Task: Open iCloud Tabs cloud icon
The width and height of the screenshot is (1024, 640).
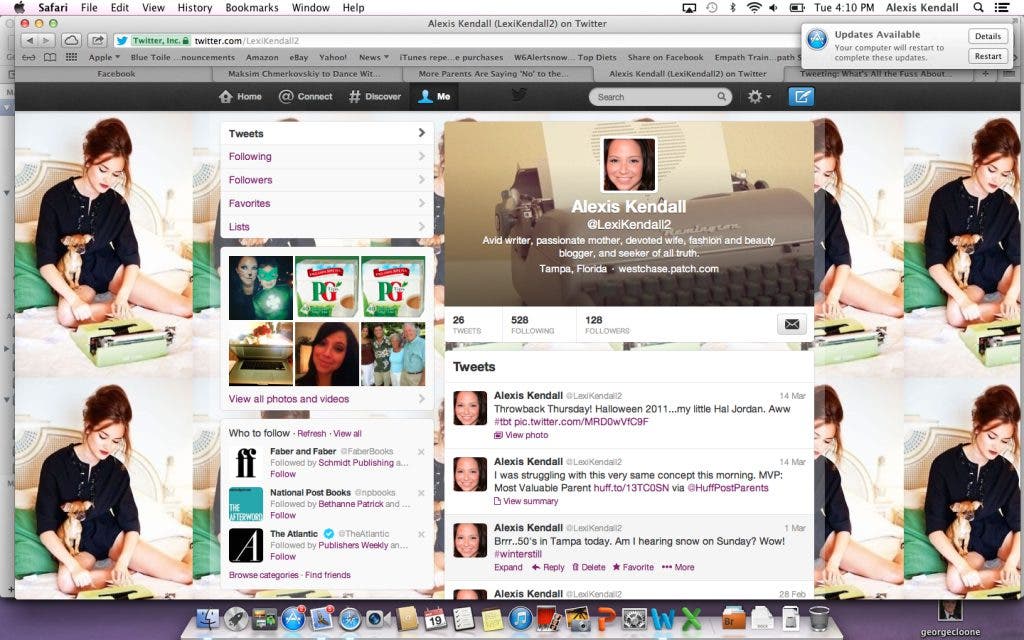Action: [71, 40]
